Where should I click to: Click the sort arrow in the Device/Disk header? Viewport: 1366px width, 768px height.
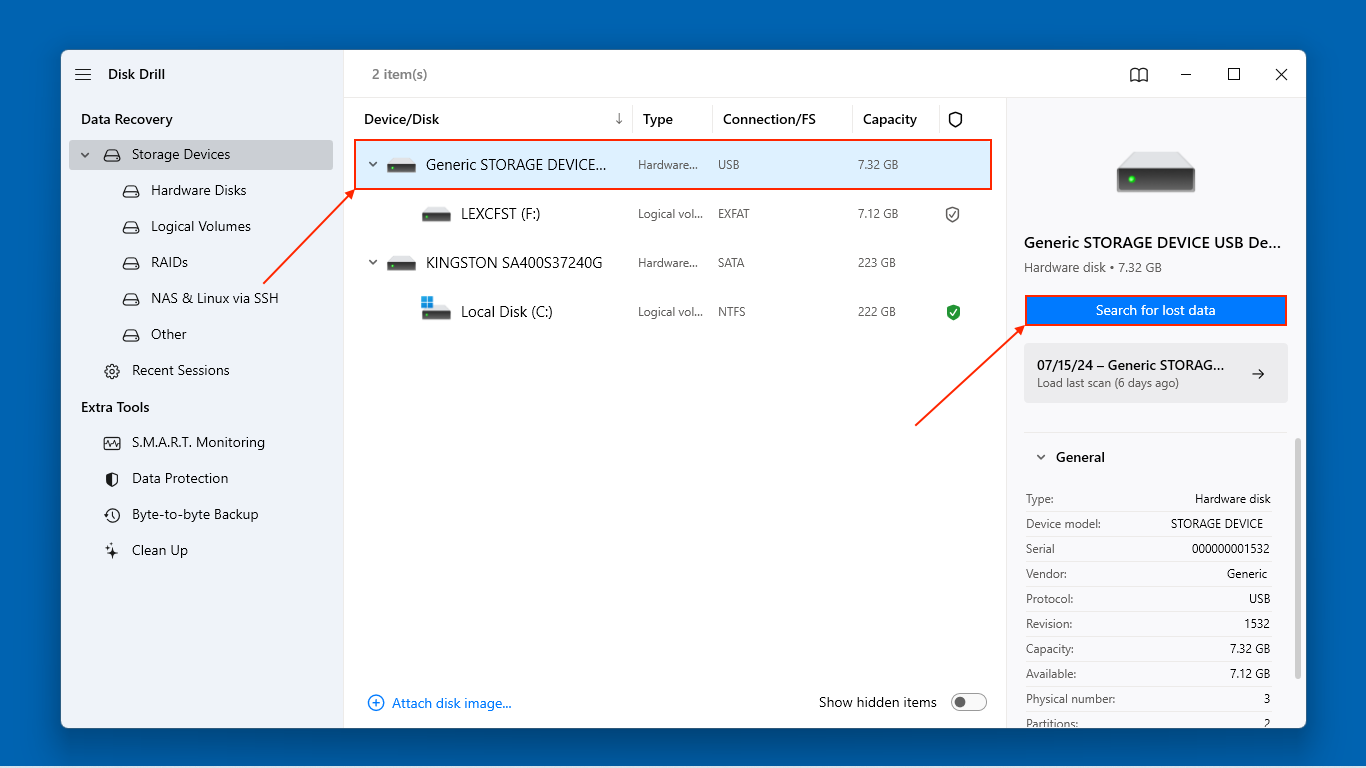[619, 119]
